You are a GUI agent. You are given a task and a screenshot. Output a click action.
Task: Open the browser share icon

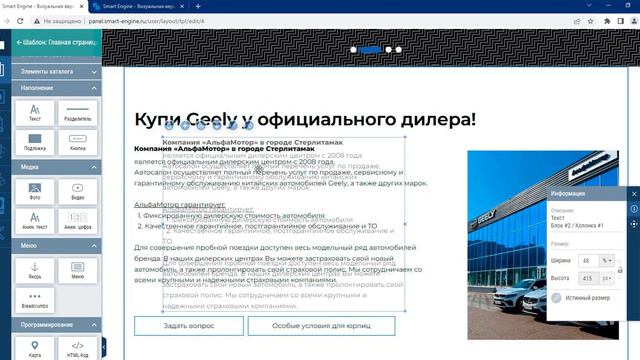pyautogui.click(x=577, y=21)
